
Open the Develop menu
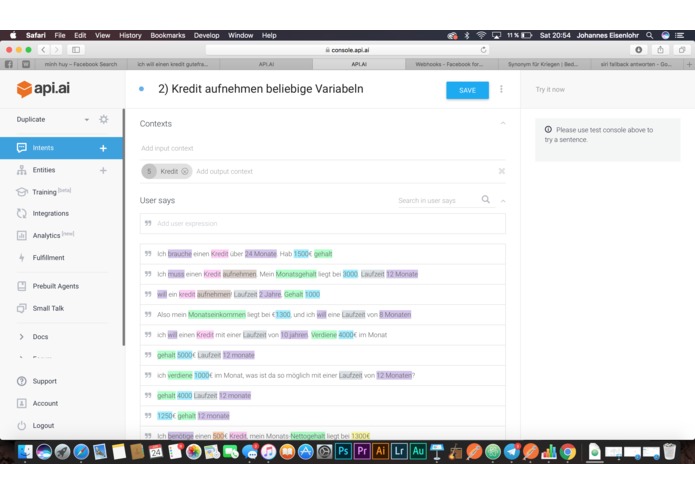206,35
